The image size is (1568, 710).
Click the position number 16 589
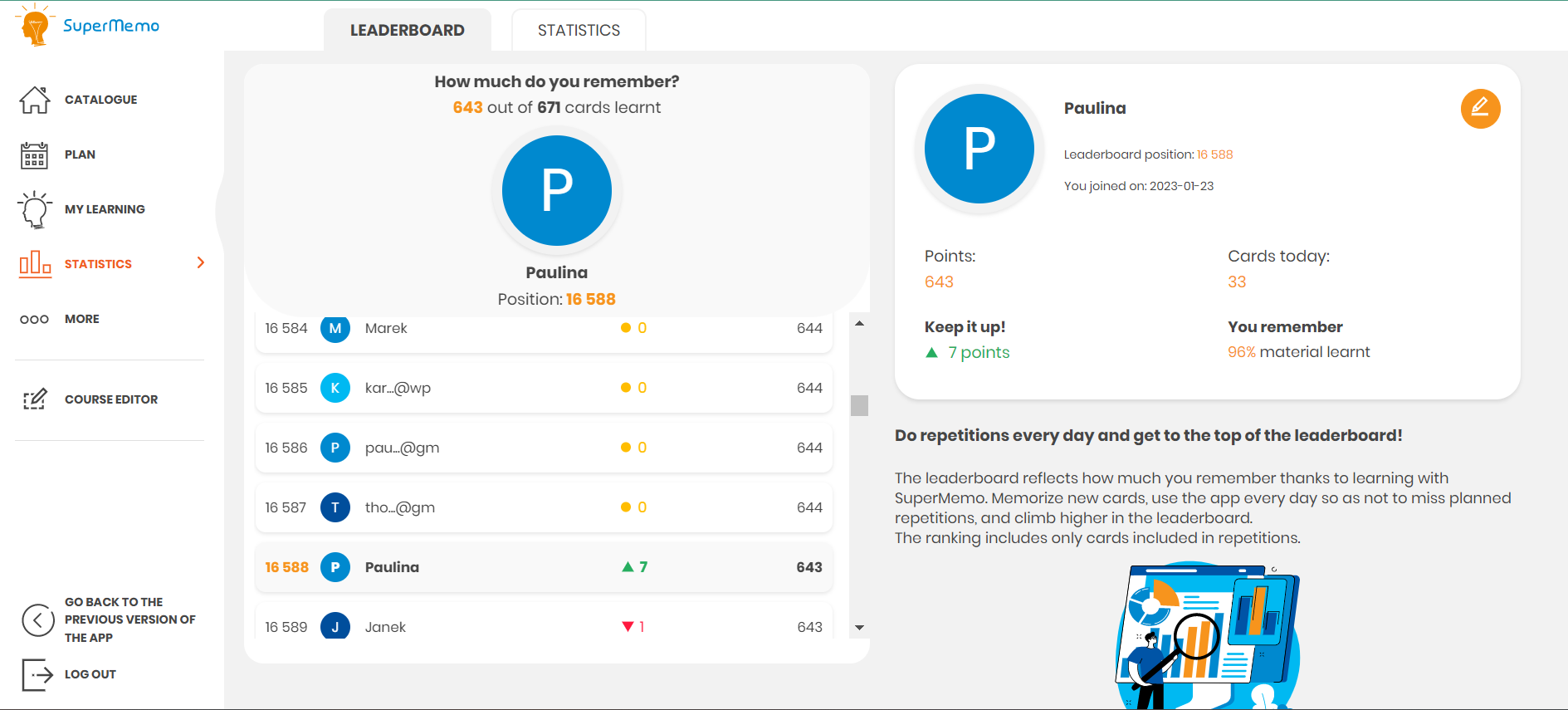(x=286, y=627)
